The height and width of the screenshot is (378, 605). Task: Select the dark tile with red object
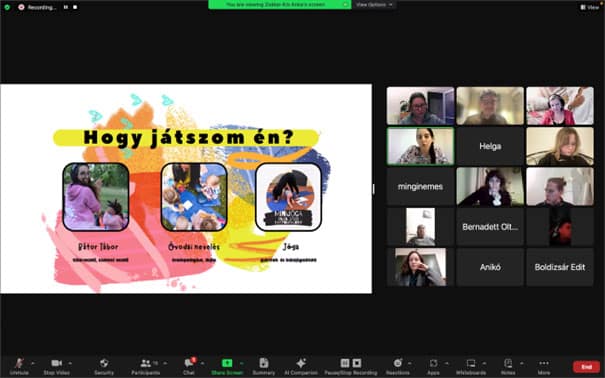[560, 227]
